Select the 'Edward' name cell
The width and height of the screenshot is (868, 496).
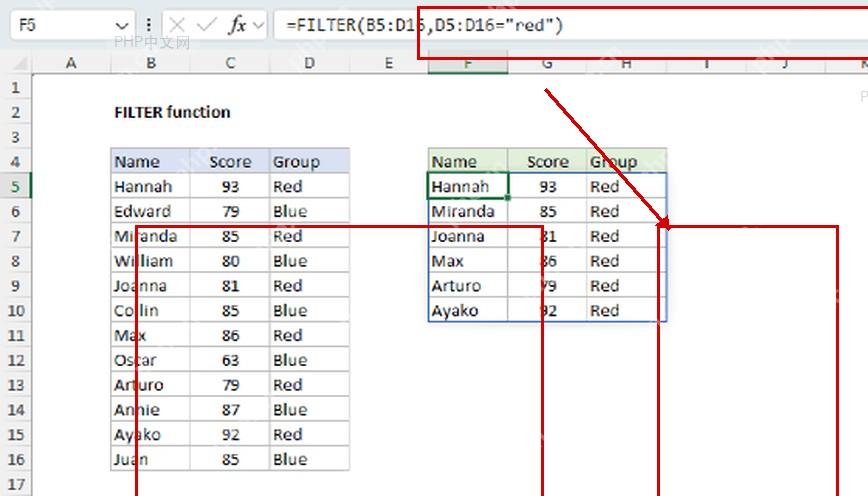click(x=151, y=211)
